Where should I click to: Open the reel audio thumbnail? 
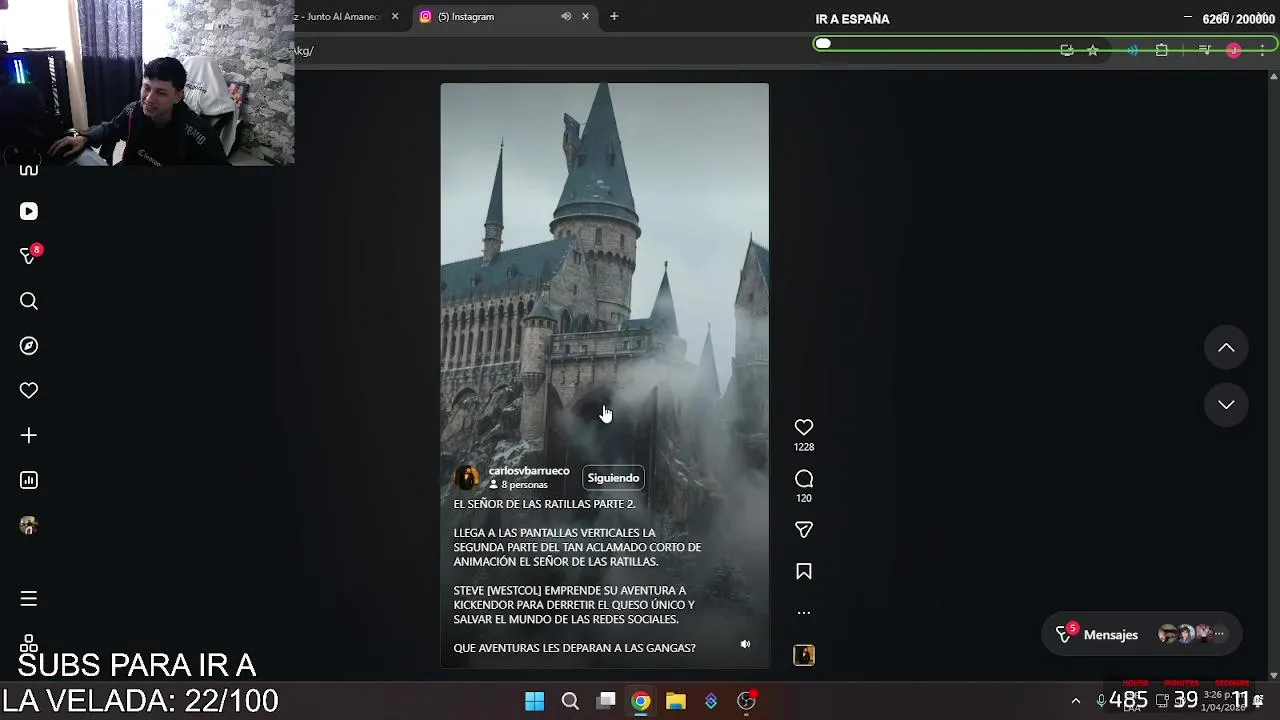(804, 655)
